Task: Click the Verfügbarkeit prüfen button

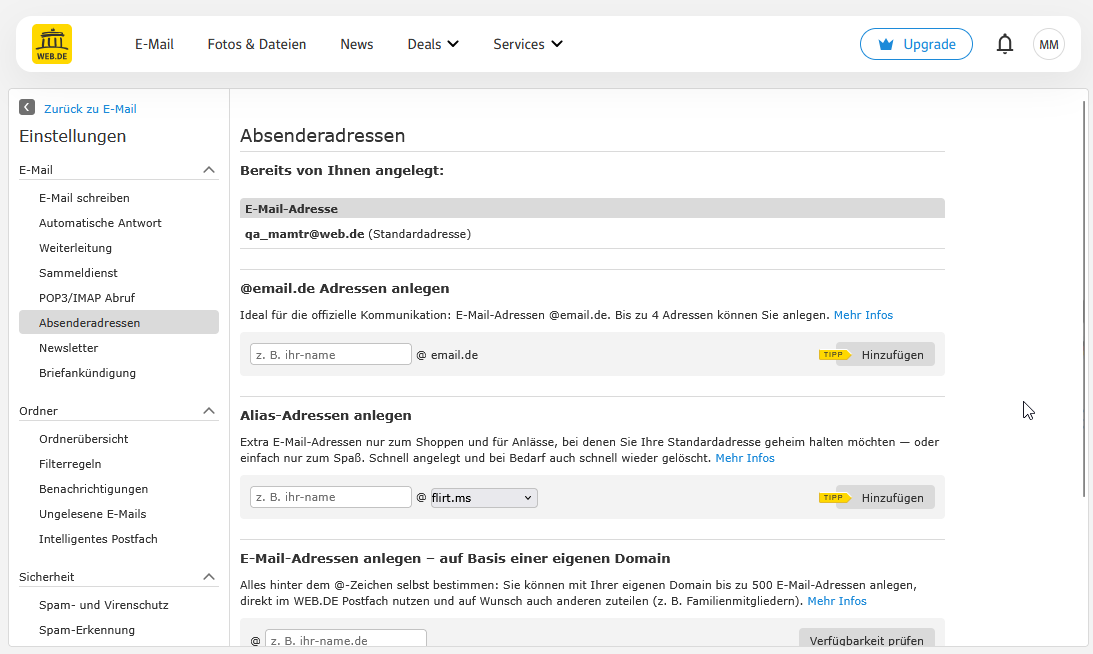Action: tap(866, 640)
